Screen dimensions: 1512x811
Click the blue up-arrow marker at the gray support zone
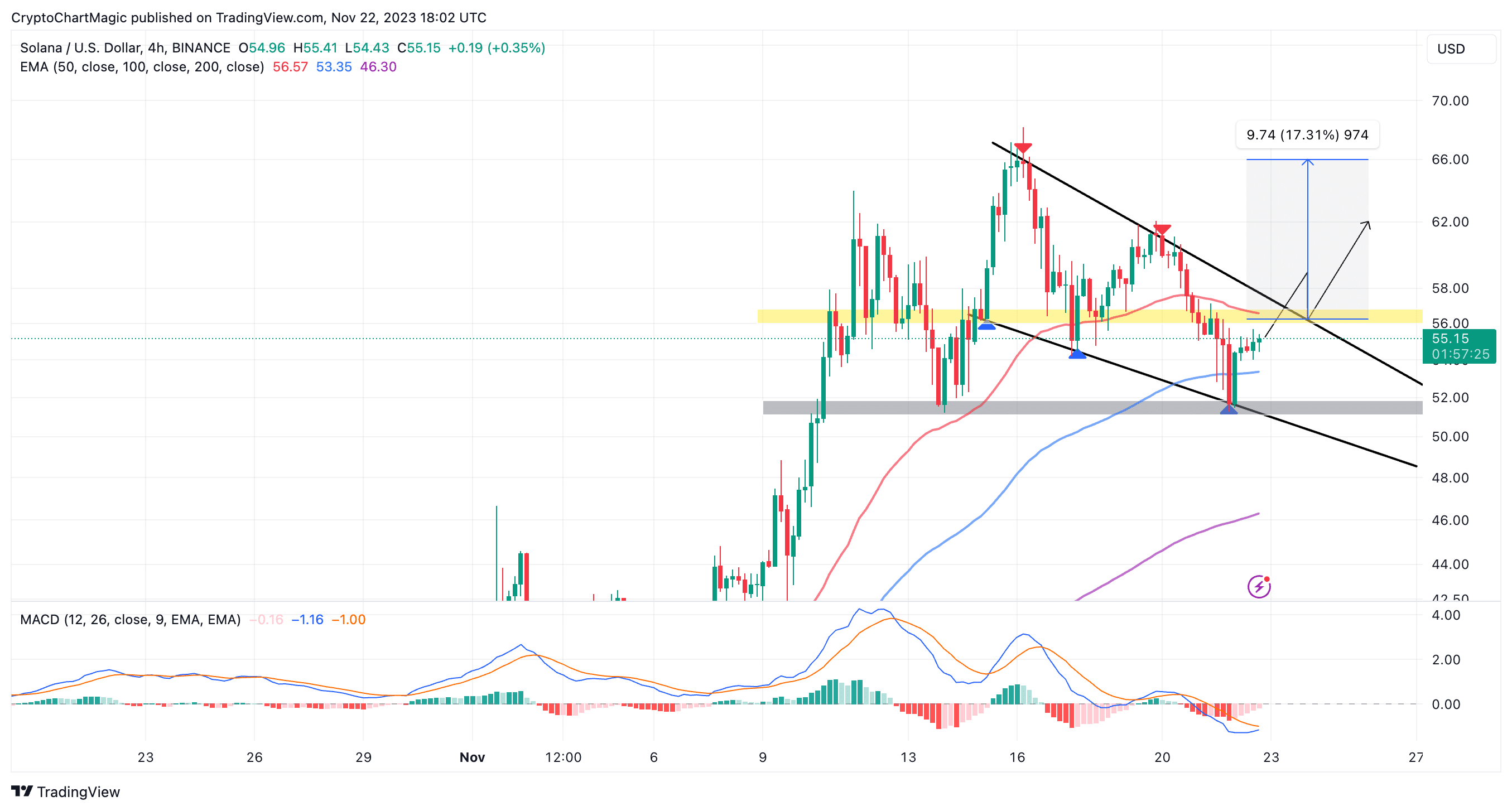[x=1229, y=409]
